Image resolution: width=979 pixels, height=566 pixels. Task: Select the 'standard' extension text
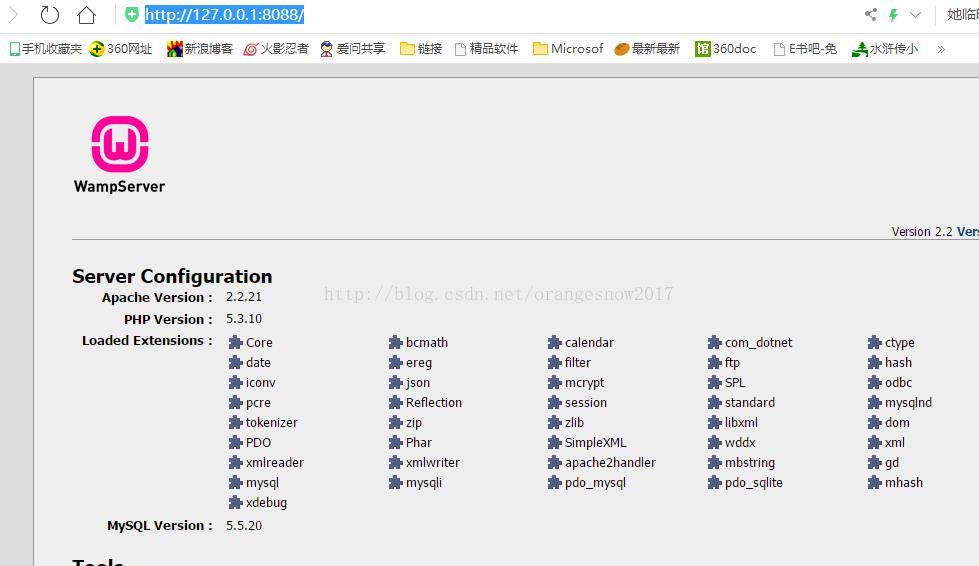click(750, 403)
